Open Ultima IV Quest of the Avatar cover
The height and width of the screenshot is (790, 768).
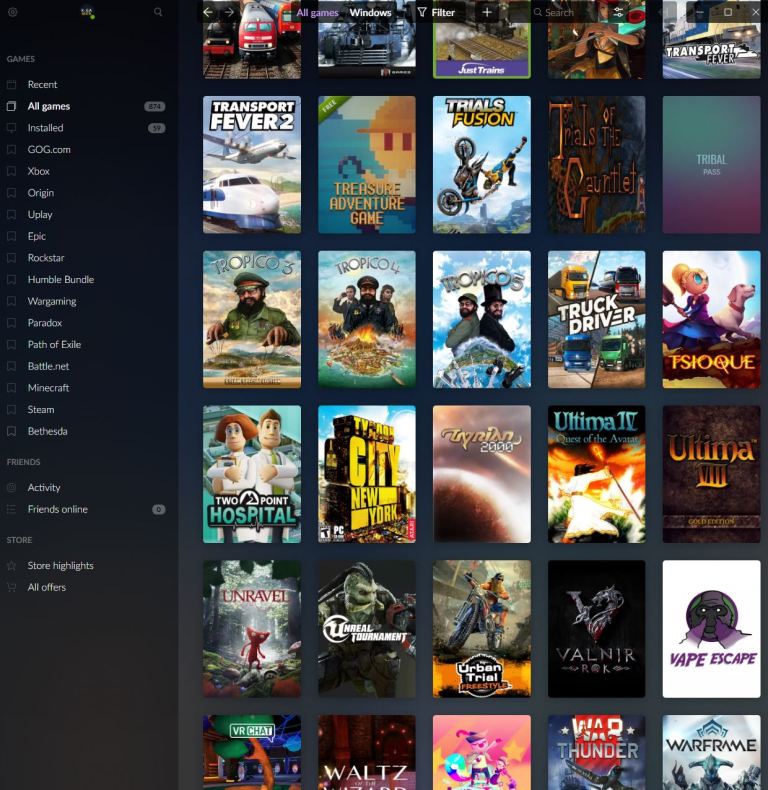pos(597,474)
